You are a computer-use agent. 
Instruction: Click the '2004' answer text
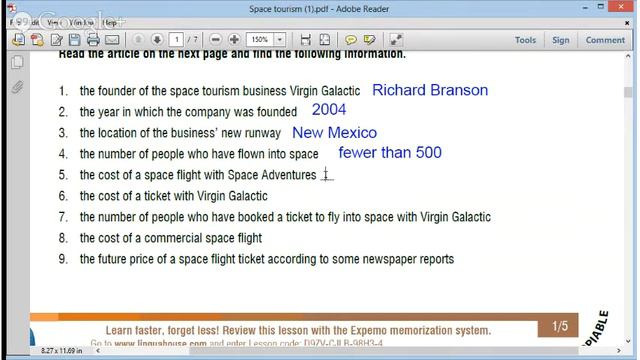tap(329, 109)
